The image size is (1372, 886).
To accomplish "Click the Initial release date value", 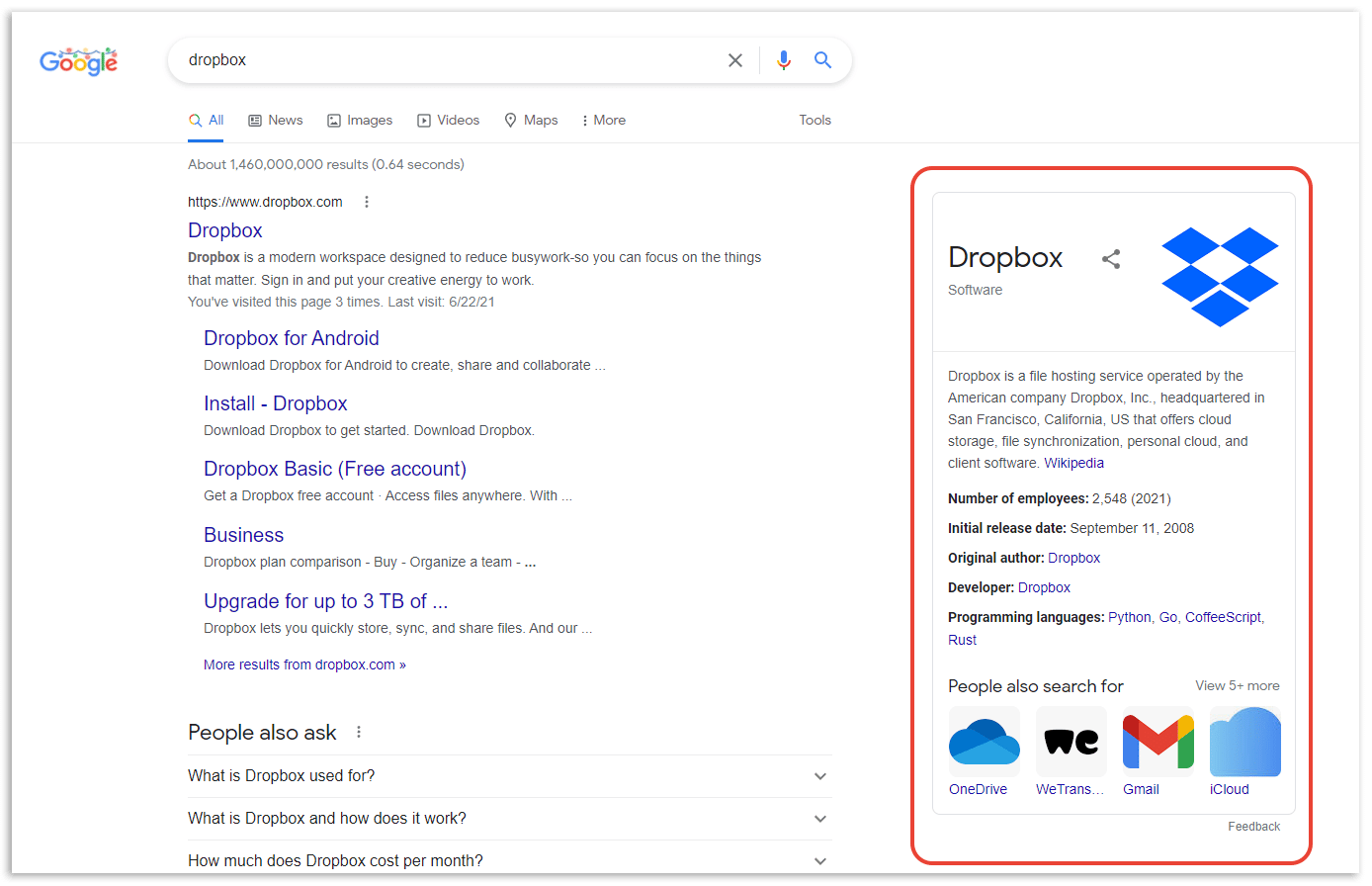I will (1133, 528).
